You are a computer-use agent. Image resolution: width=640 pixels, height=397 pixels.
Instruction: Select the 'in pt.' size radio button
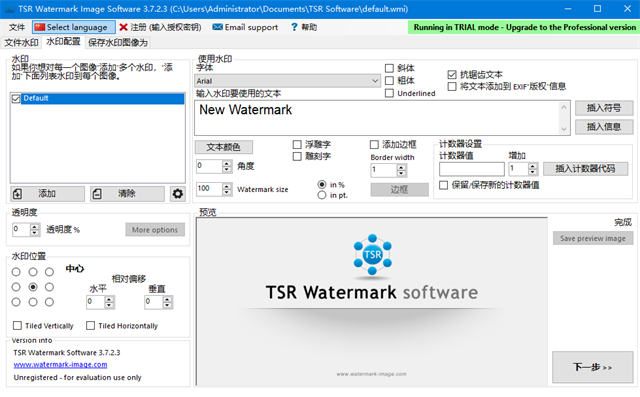pyautogui.click(x=322, y=195)
